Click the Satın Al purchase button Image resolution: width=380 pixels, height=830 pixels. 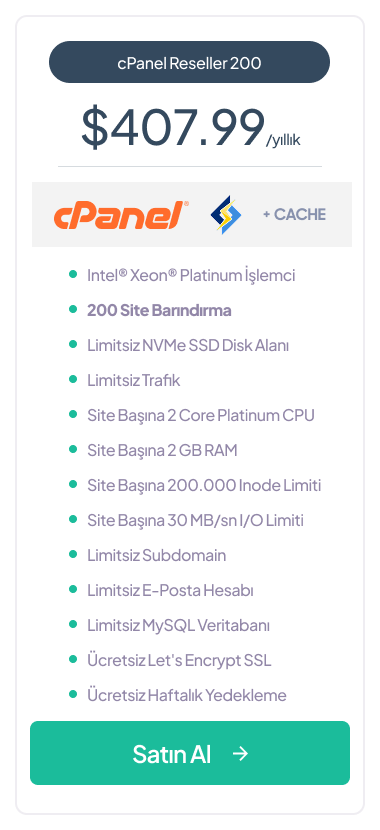[190, 753]
